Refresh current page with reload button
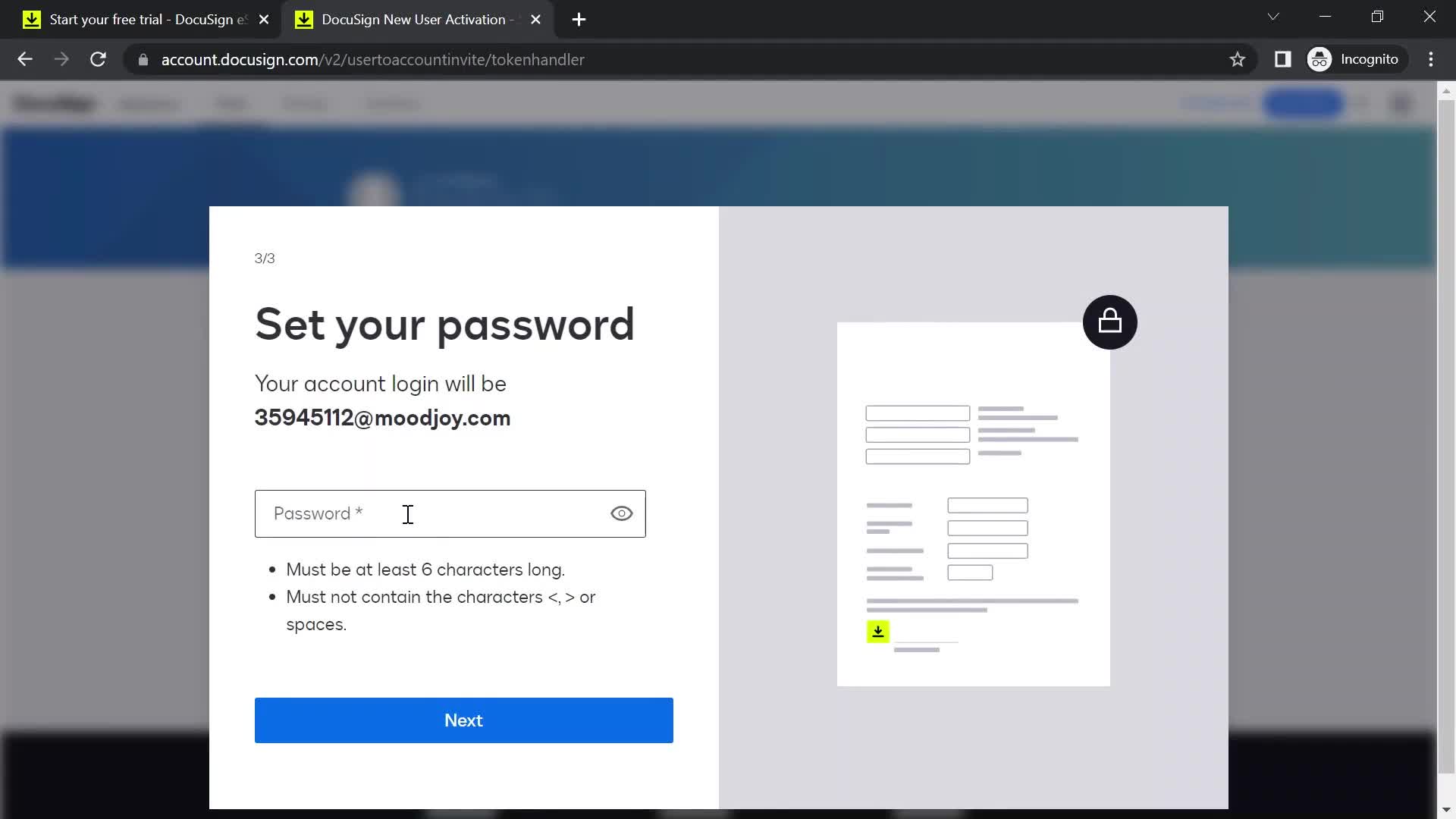Image resolution: width=1456 pixels, height=819 pixels. point(98,59)
